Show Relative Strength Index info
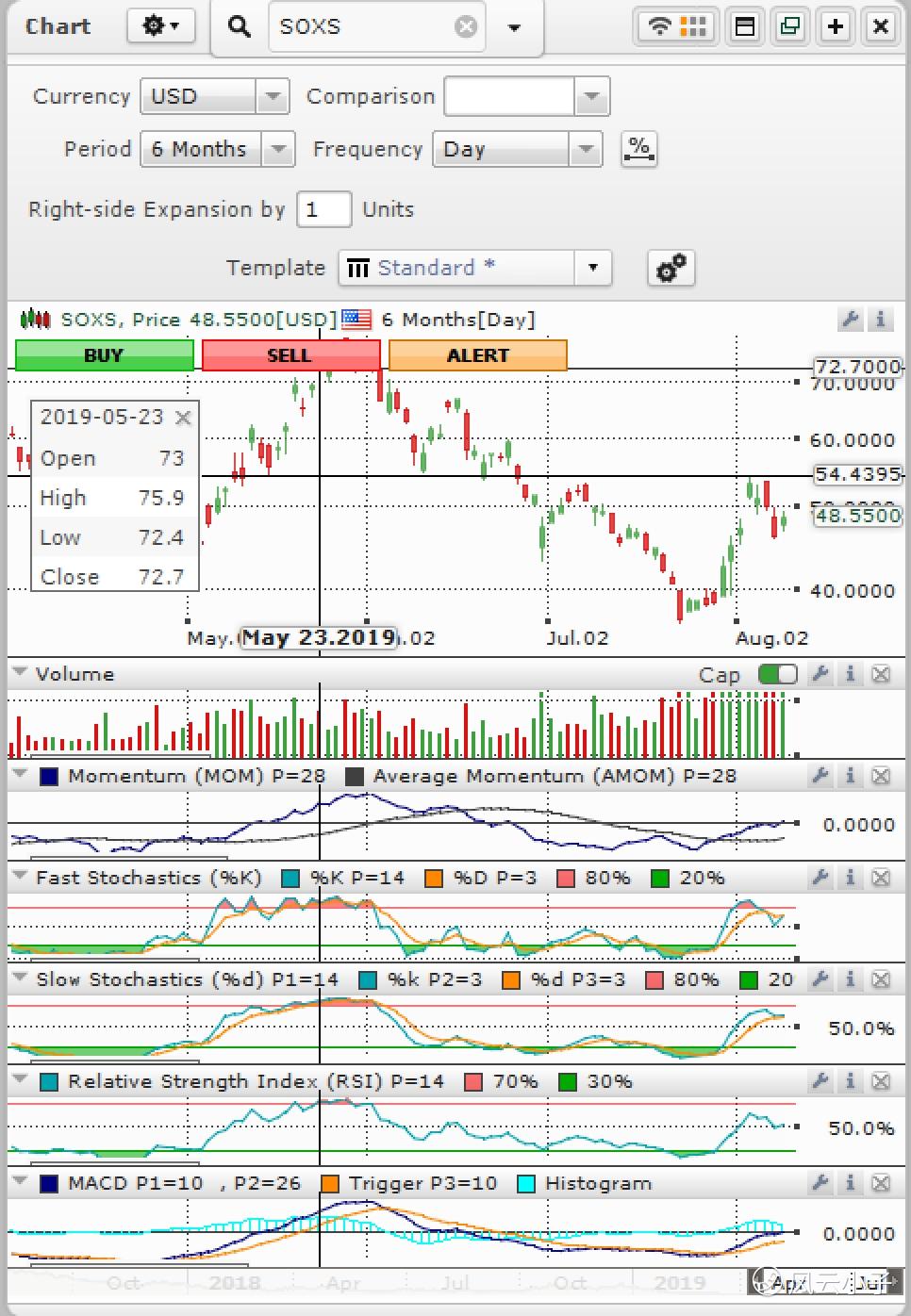Viewport: 911px width, 1316px height. pyautogui.click(x=851, y=1081)
